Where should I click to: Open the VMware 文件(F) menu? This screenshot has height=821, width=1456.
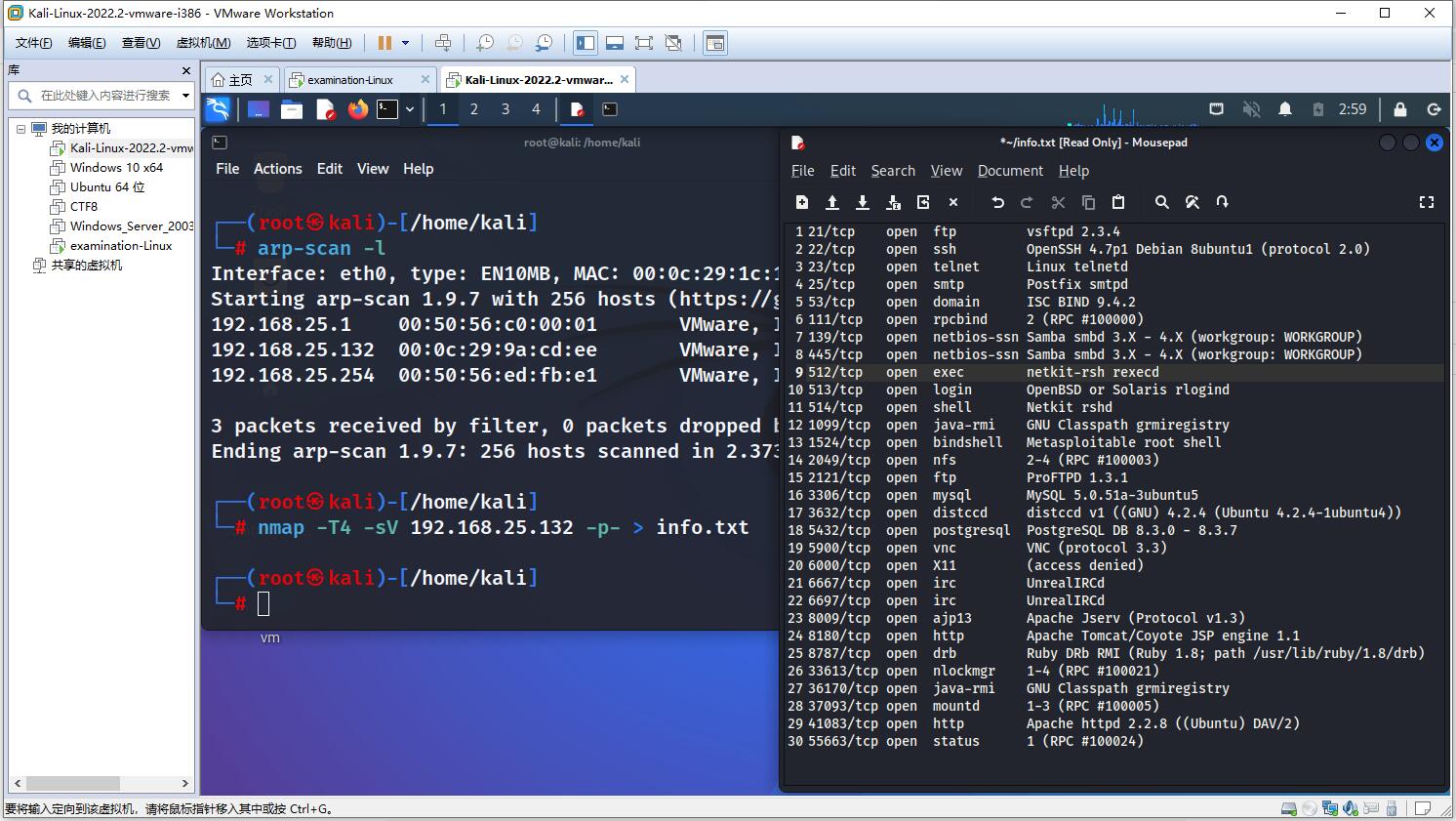[x=34, y=43]
